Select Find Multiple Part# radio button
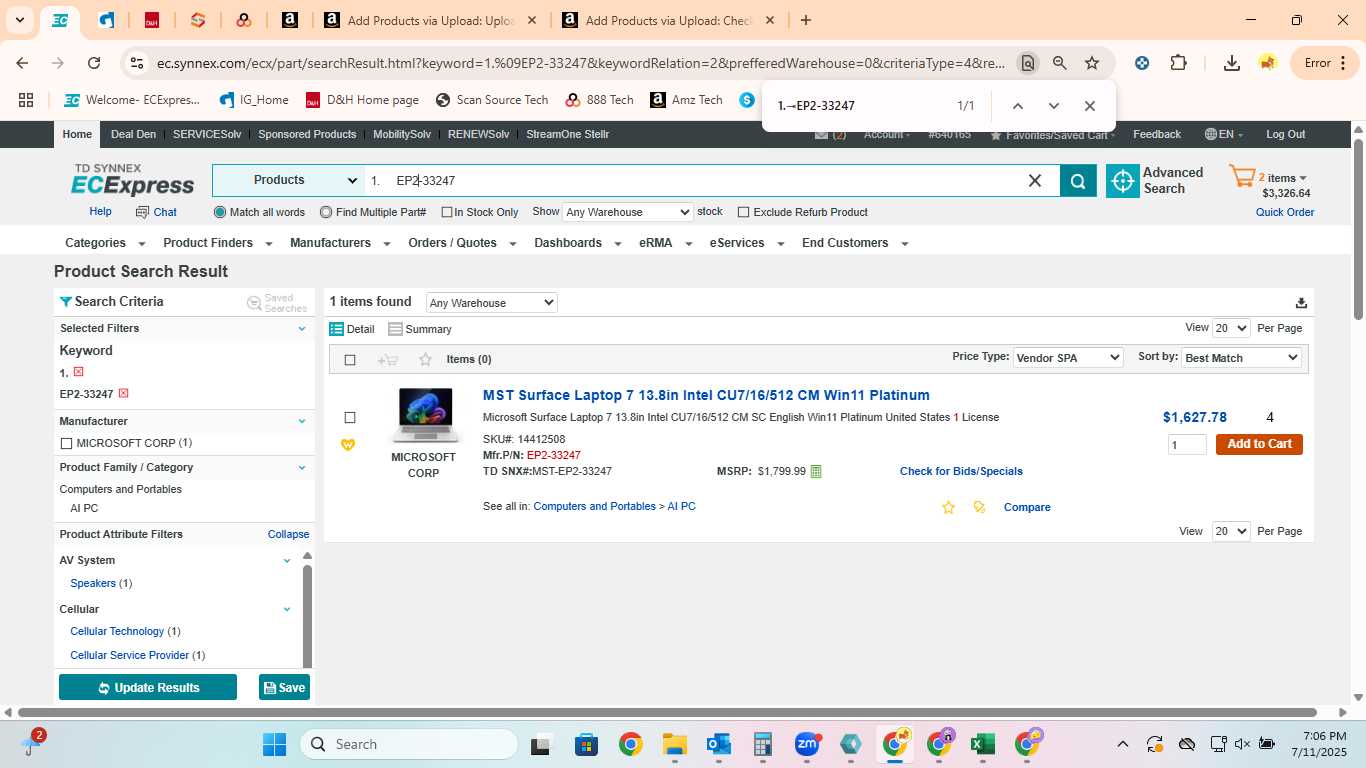The height and width of the screenshot is (768, 1366). click(x=326, y=212)
